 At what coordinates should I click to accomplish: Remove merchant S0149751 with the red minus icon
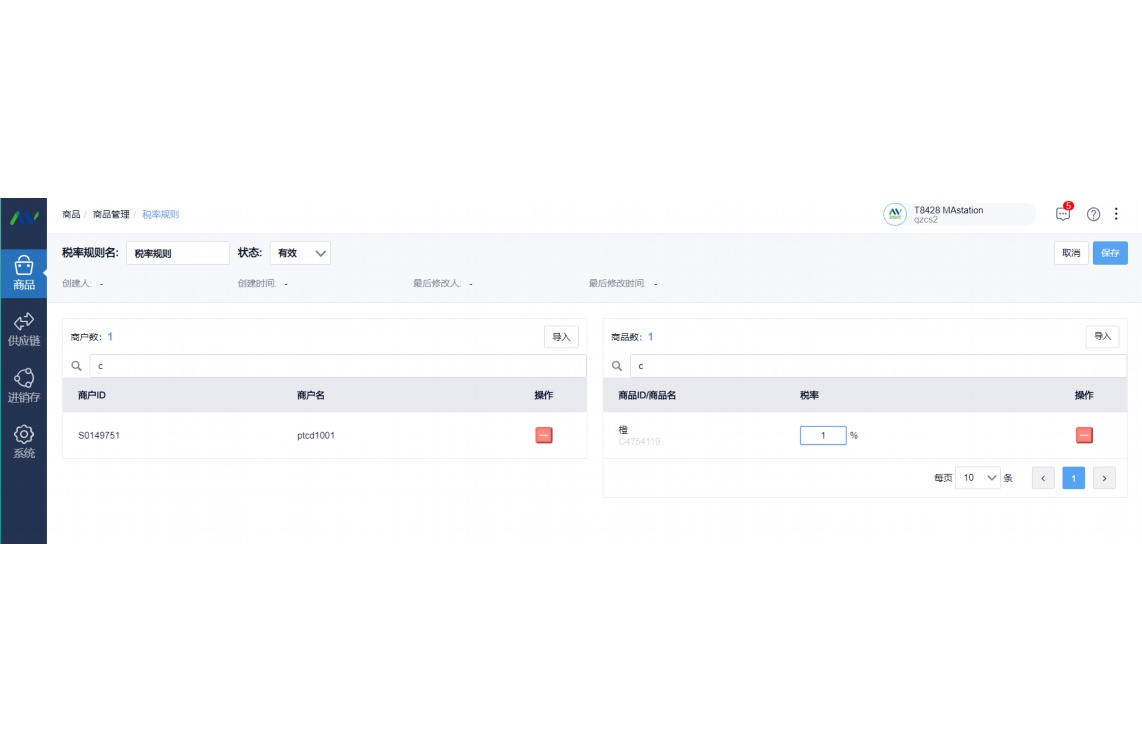pyautogui.click(x=543, y=434)
